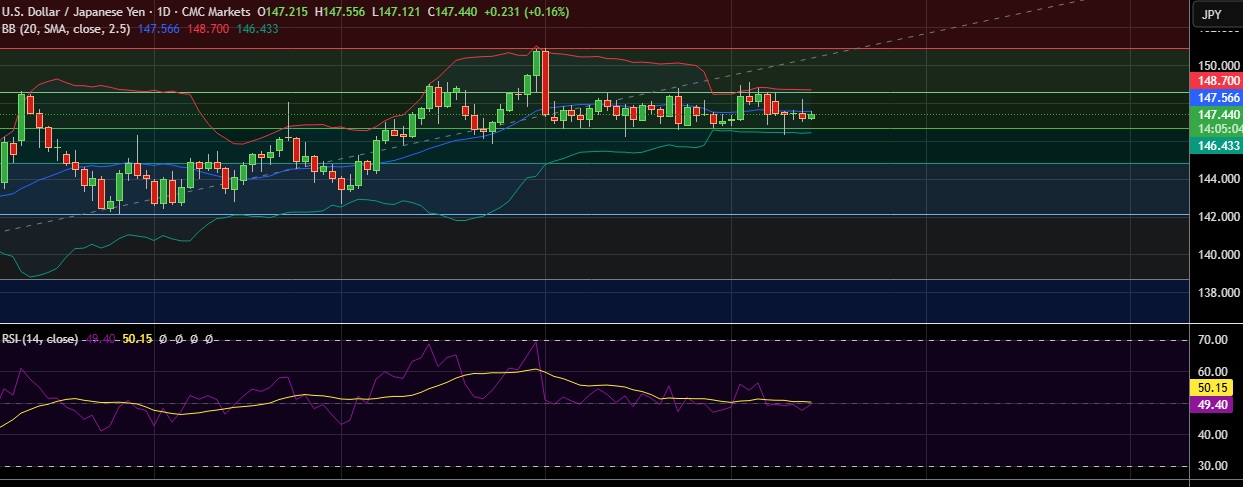1243x487 pixels.
Task: Click the teal BB lower value 146.433 in legend
Action: (257, 29)
